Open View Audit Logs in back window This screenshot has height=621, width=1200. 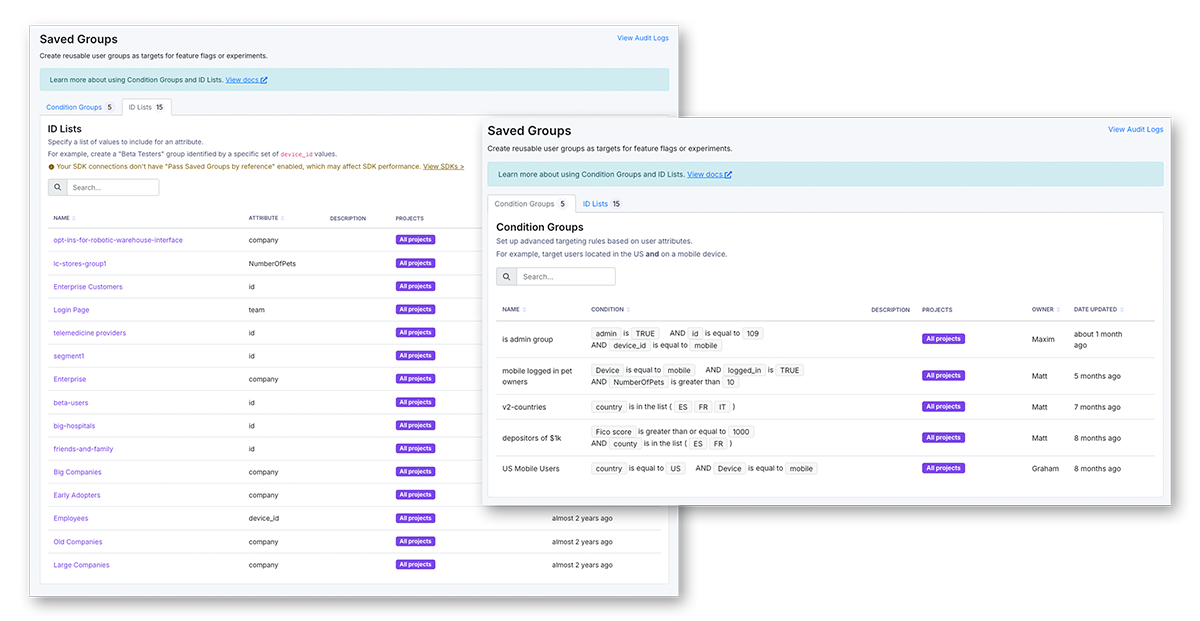tap(643, 38)
